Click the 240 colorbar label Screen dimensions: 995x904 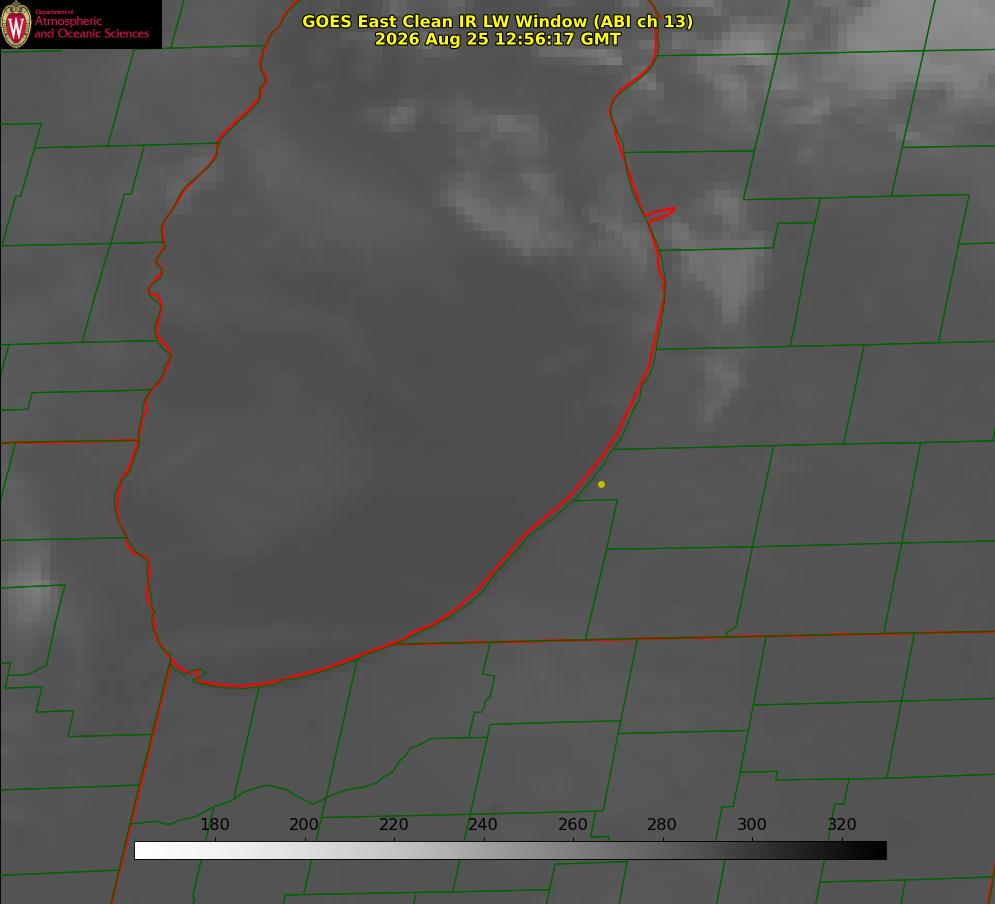tap(483, 824)
